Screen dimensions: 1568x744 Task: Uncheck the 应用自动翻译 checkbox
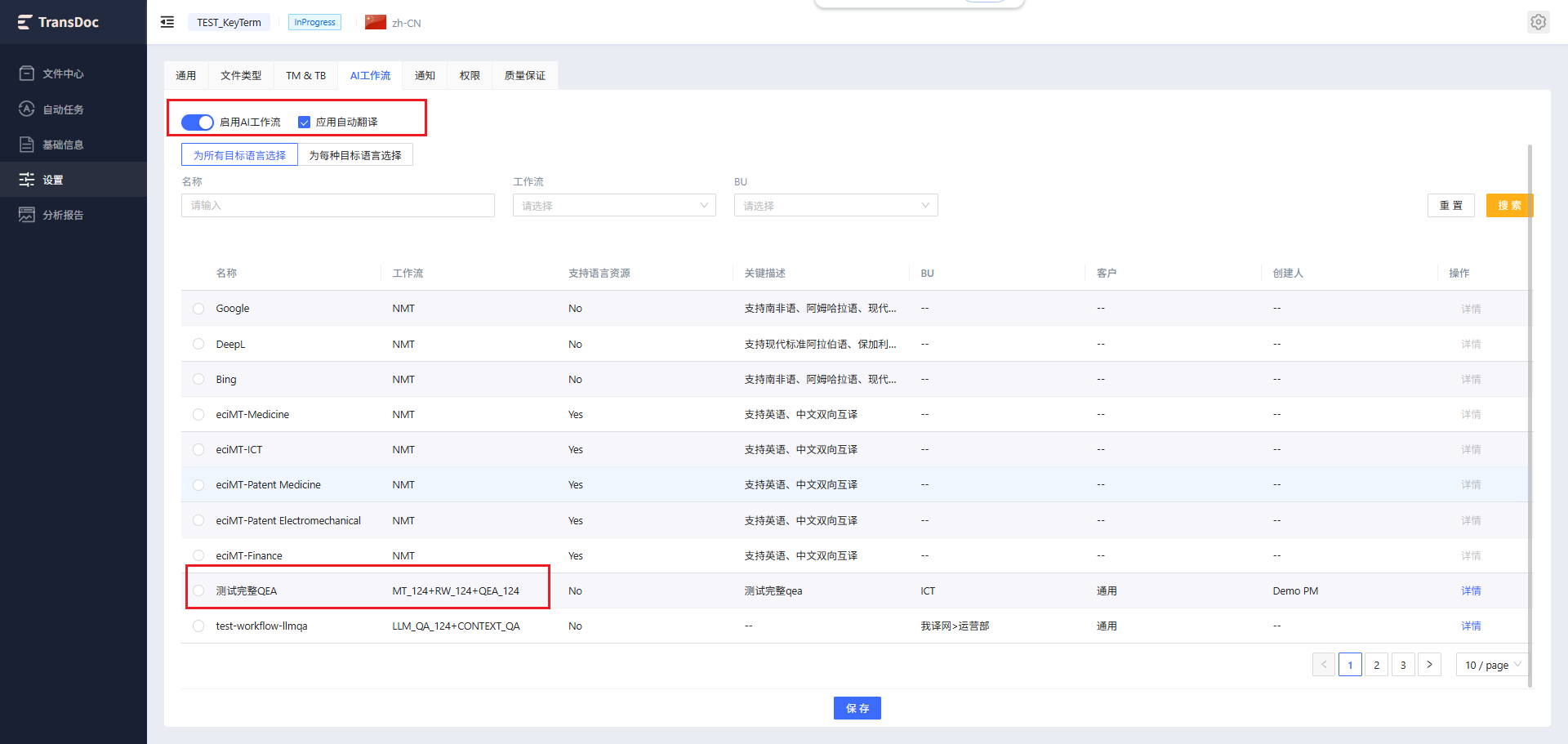click(x=305, y=122)
